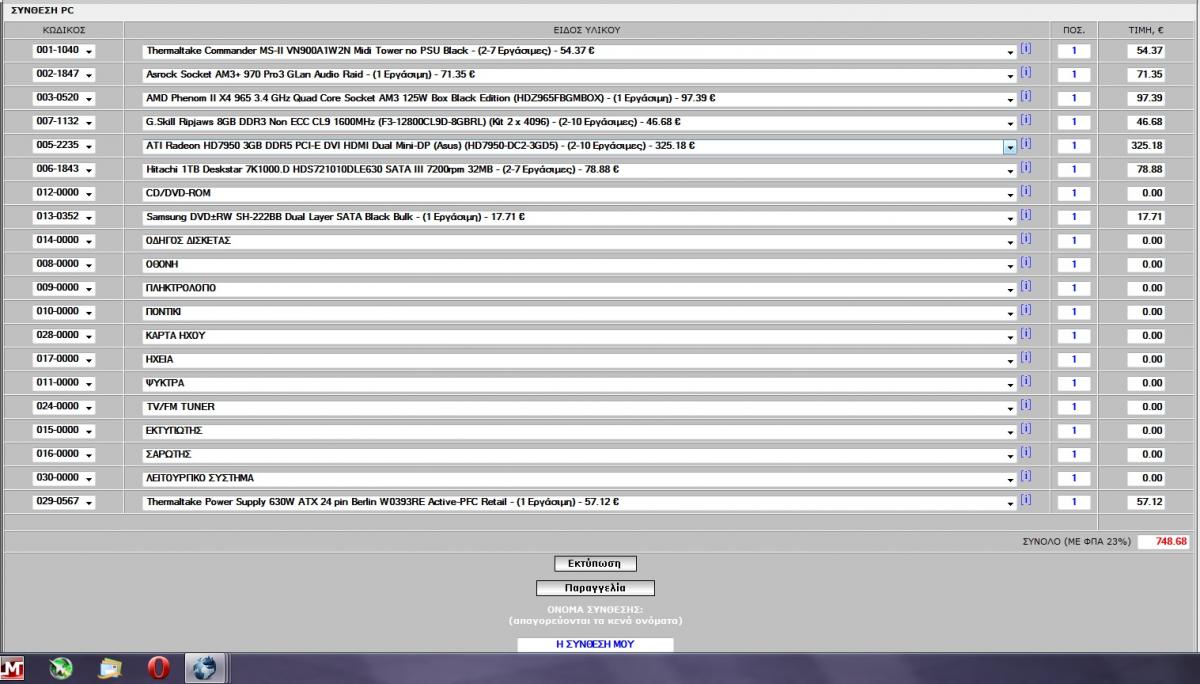Screen dimensions: 1200x684
Task: Open the 002-1847 code dropdown
Action: tap(64, 74)
